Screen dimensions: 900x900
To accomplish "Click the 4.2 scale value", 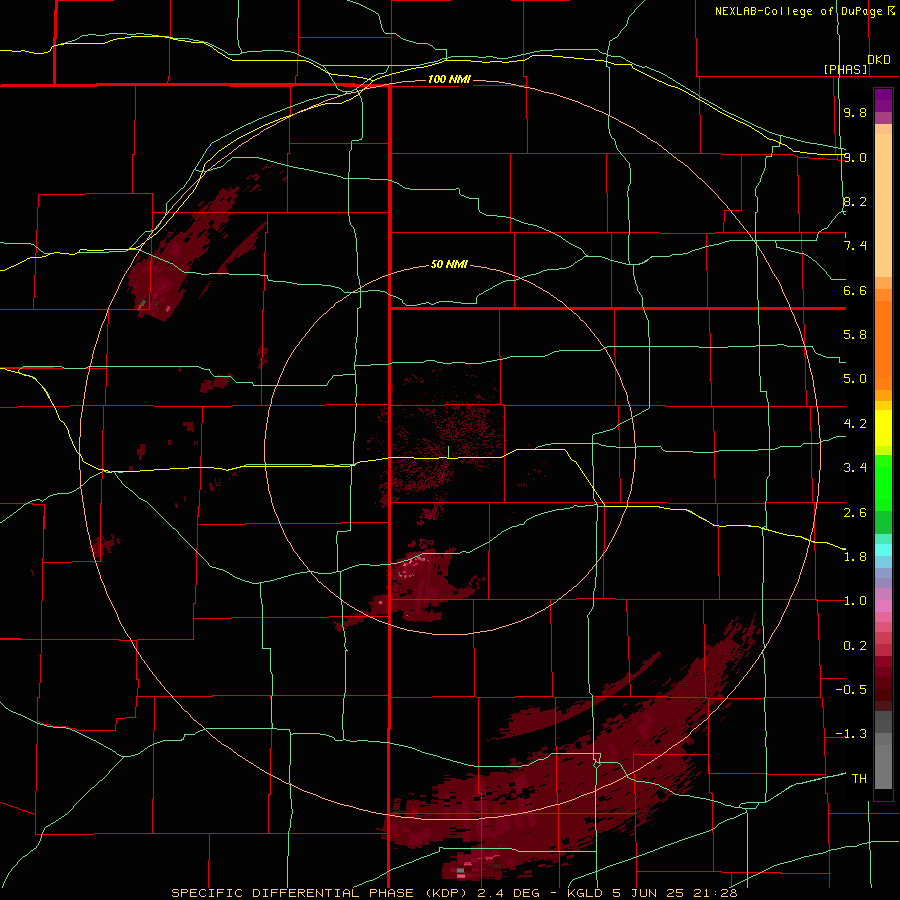I will click(855, 424).
